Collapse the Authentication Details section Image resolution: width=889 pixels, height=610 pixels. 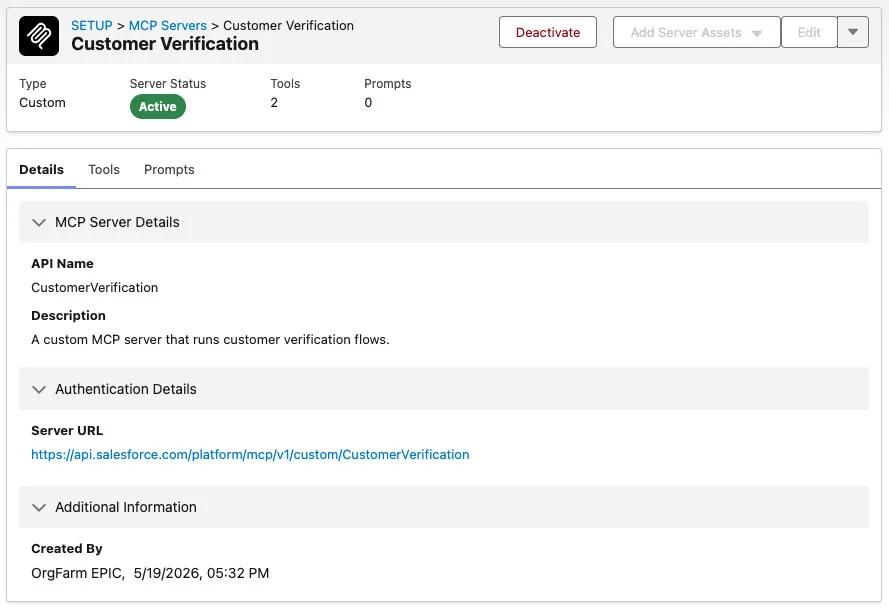click(443, 389)
